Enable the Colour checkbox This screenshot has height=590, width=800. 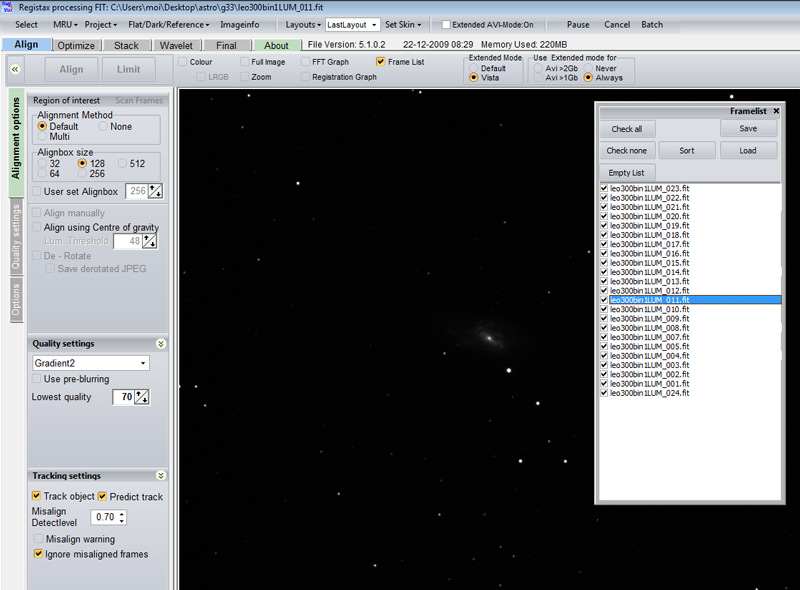[x=183, y=62]
